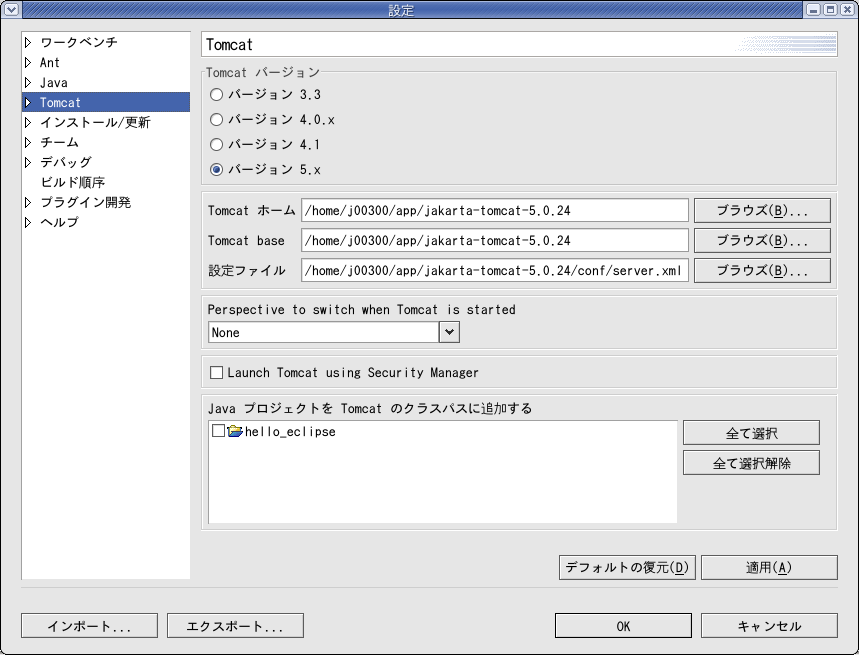
Task: Click the 適用 button
Action: pos(769,567)
